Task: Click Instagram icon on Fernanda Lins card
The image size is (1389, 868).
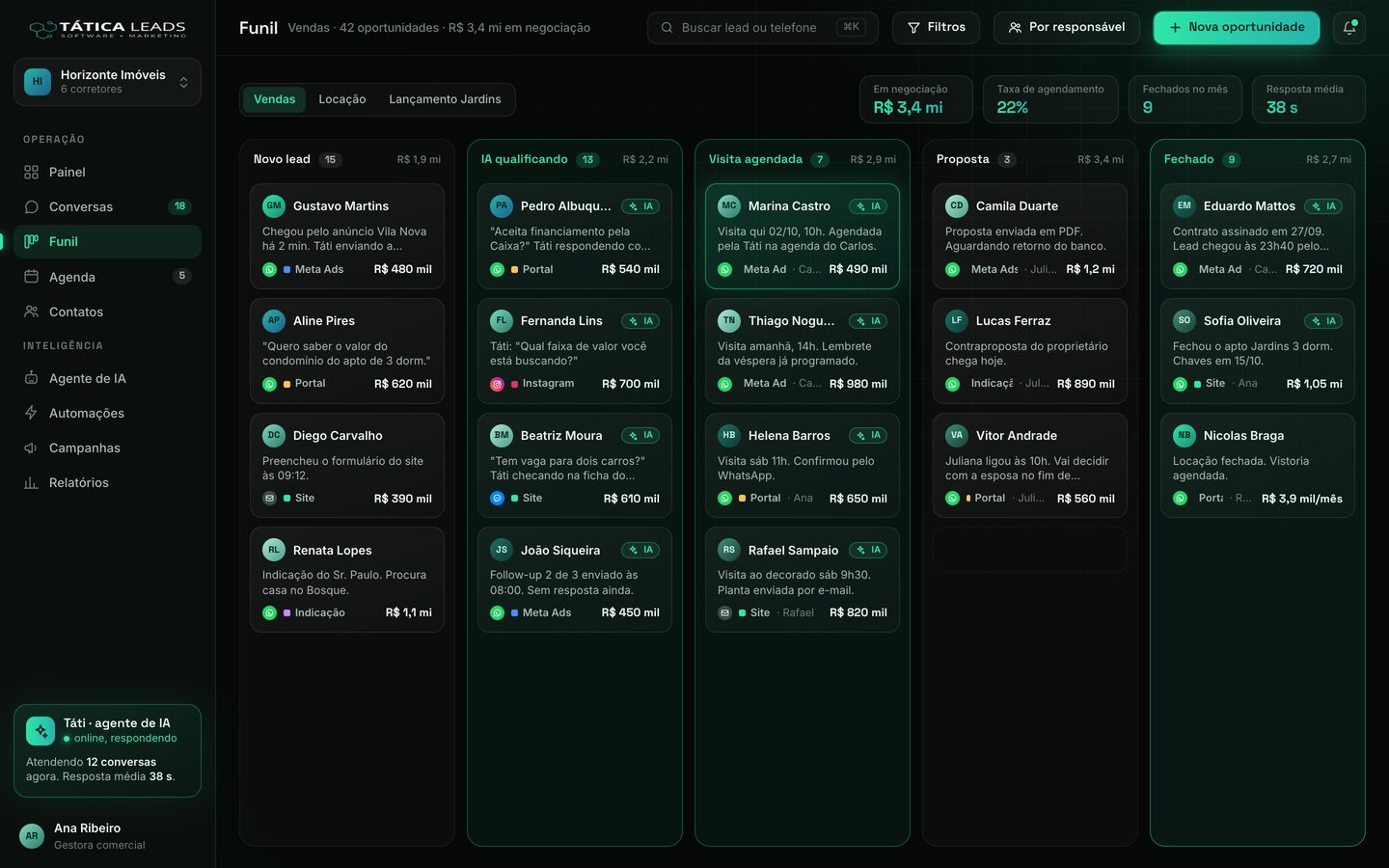Action: coord(497,384)
